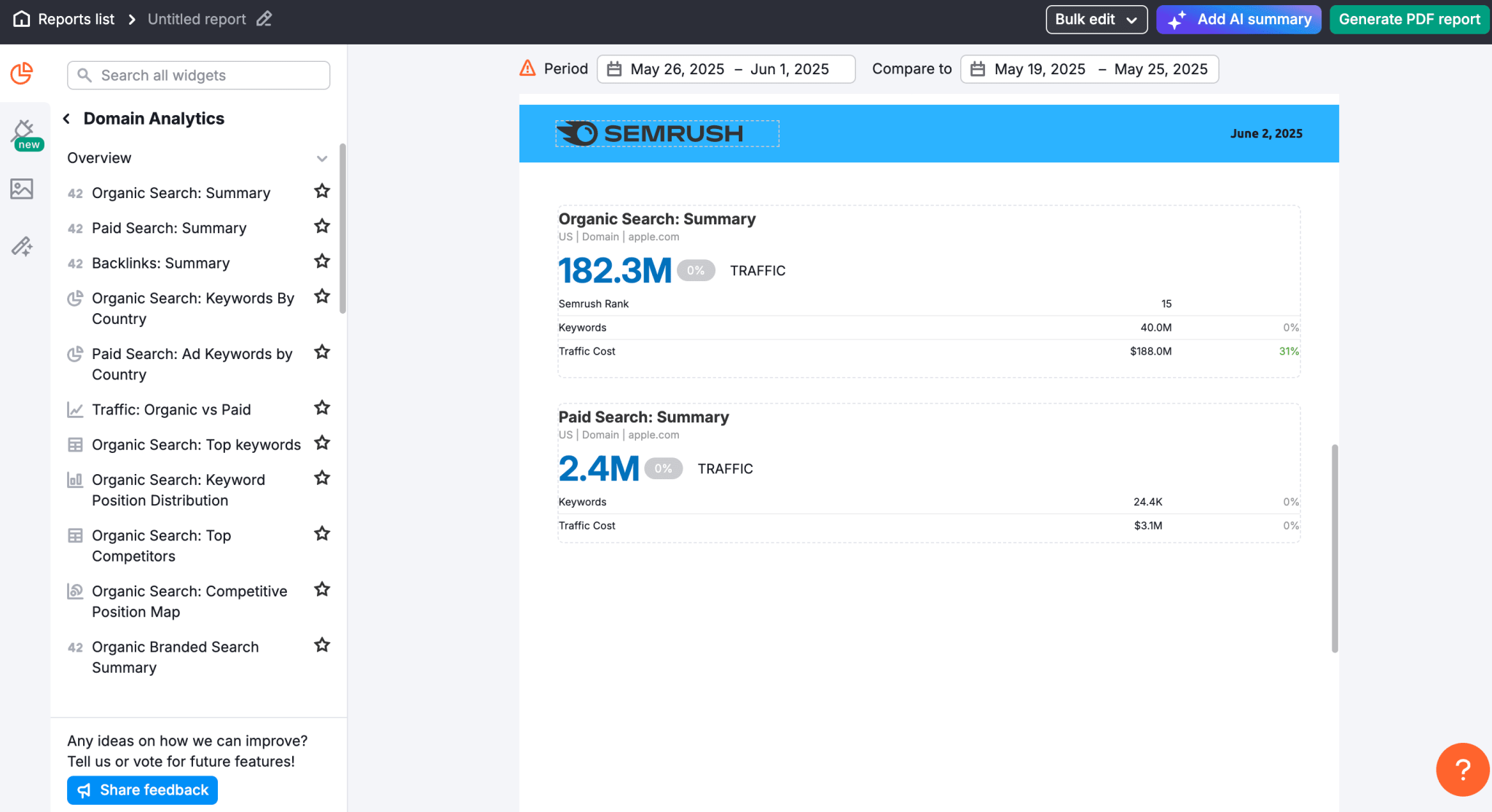Click the home icon beside Reports list
The height and width of the screenshot is (812, 1492).
click(21, 18)
